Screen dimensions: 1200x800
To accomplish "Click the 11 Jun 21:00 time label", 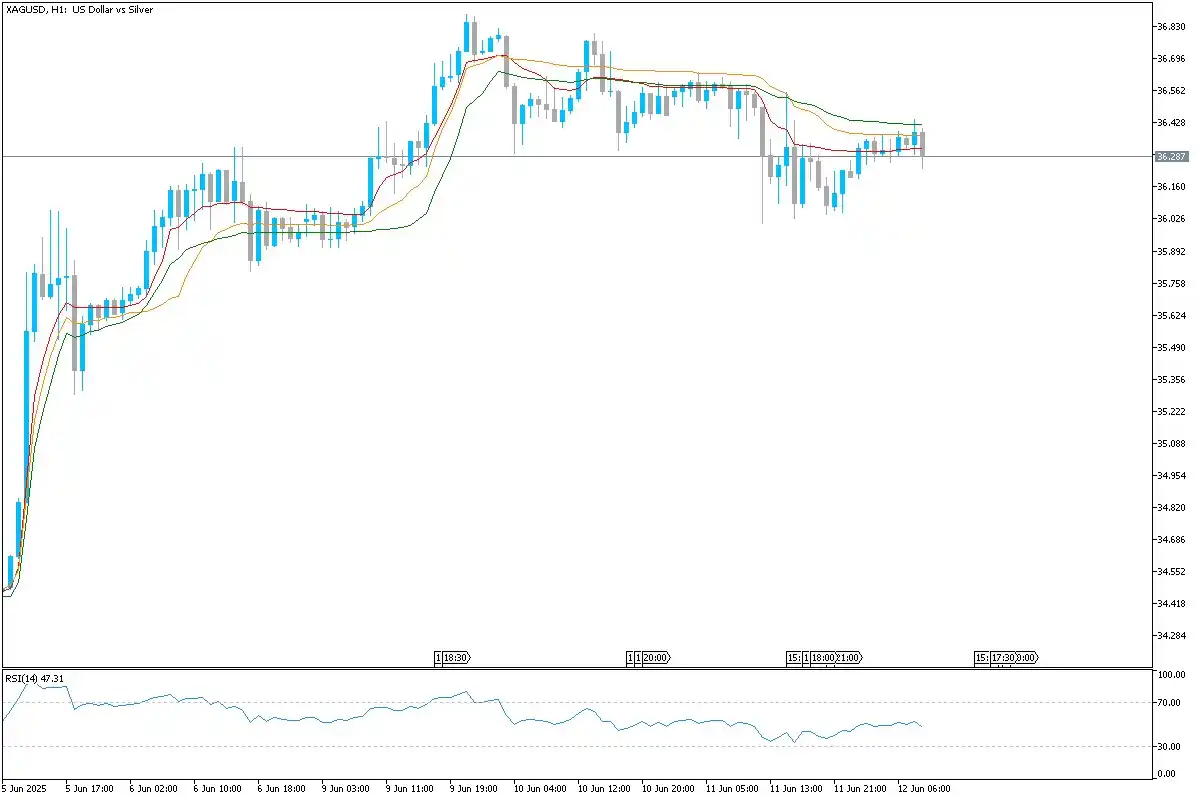I will pos(859,788).
